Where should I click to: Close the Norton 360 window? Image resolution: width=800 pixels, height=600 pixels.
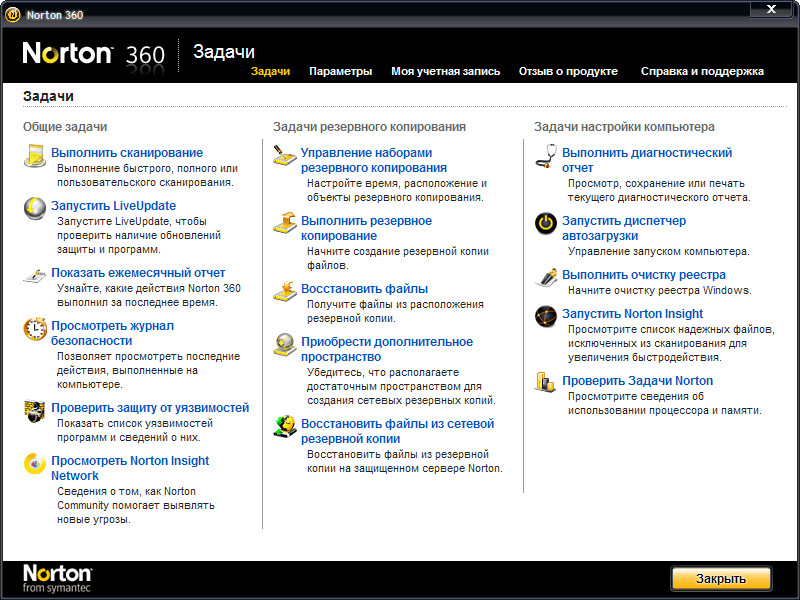coord(772,9)
